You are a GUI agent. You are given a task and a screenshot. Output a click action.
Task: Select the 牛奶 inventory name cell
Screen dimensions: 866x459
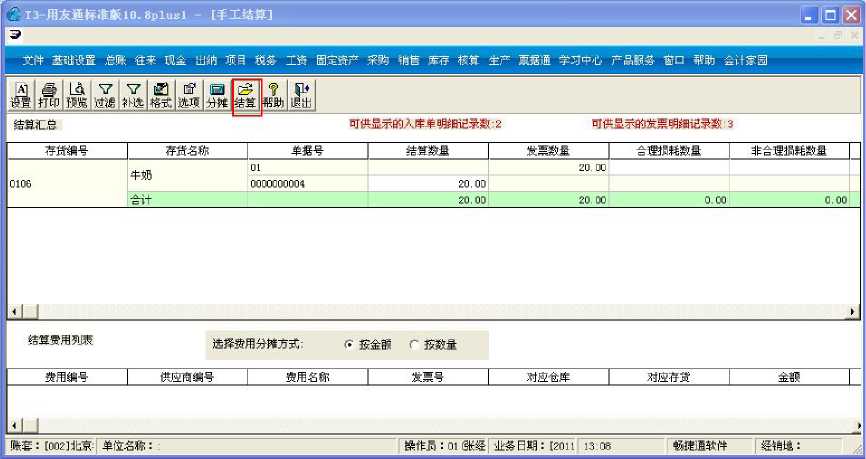[x=187, y=175]
